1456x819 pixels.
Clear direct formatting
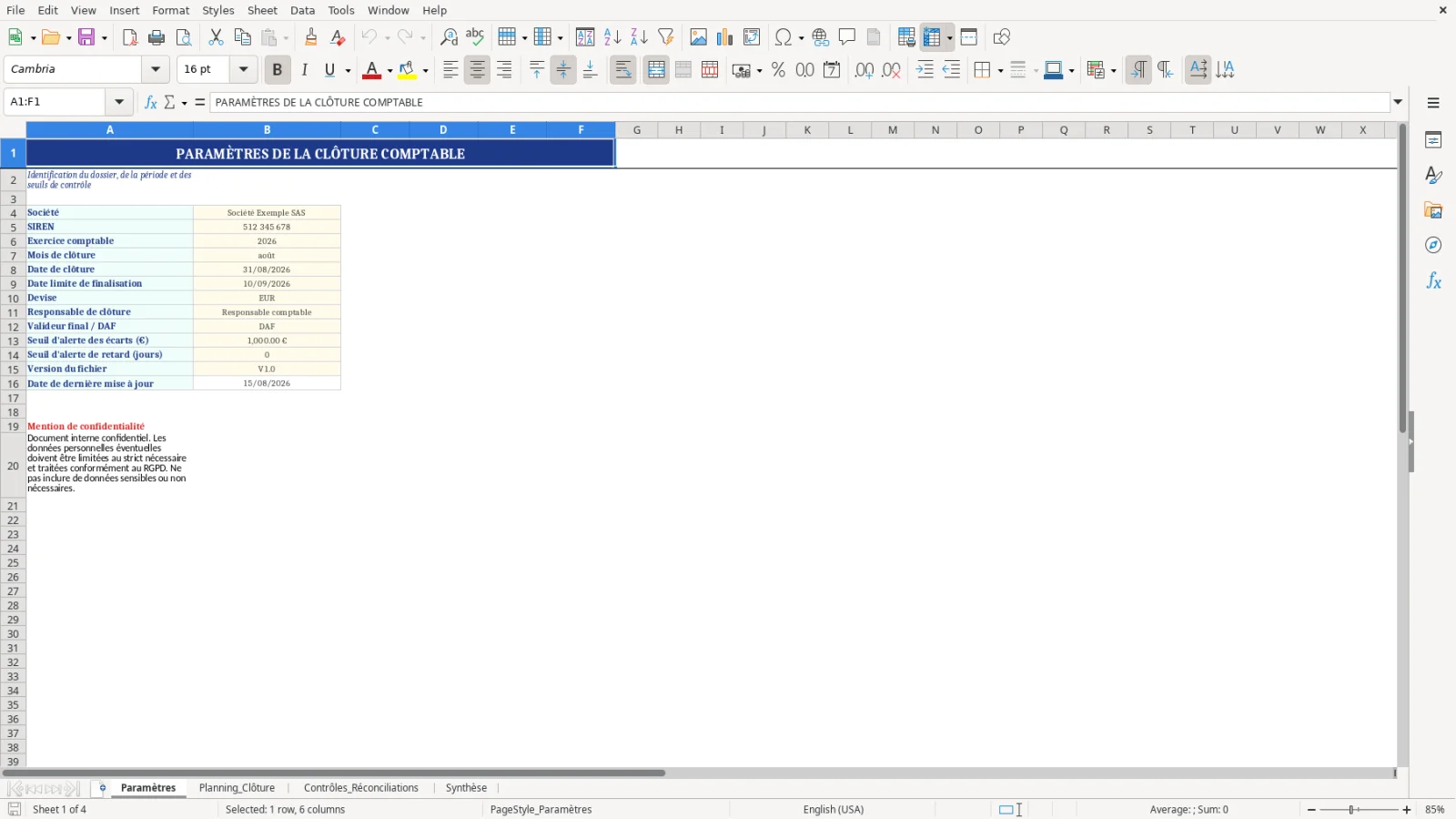pyautogui.click(x=338, y=37)
